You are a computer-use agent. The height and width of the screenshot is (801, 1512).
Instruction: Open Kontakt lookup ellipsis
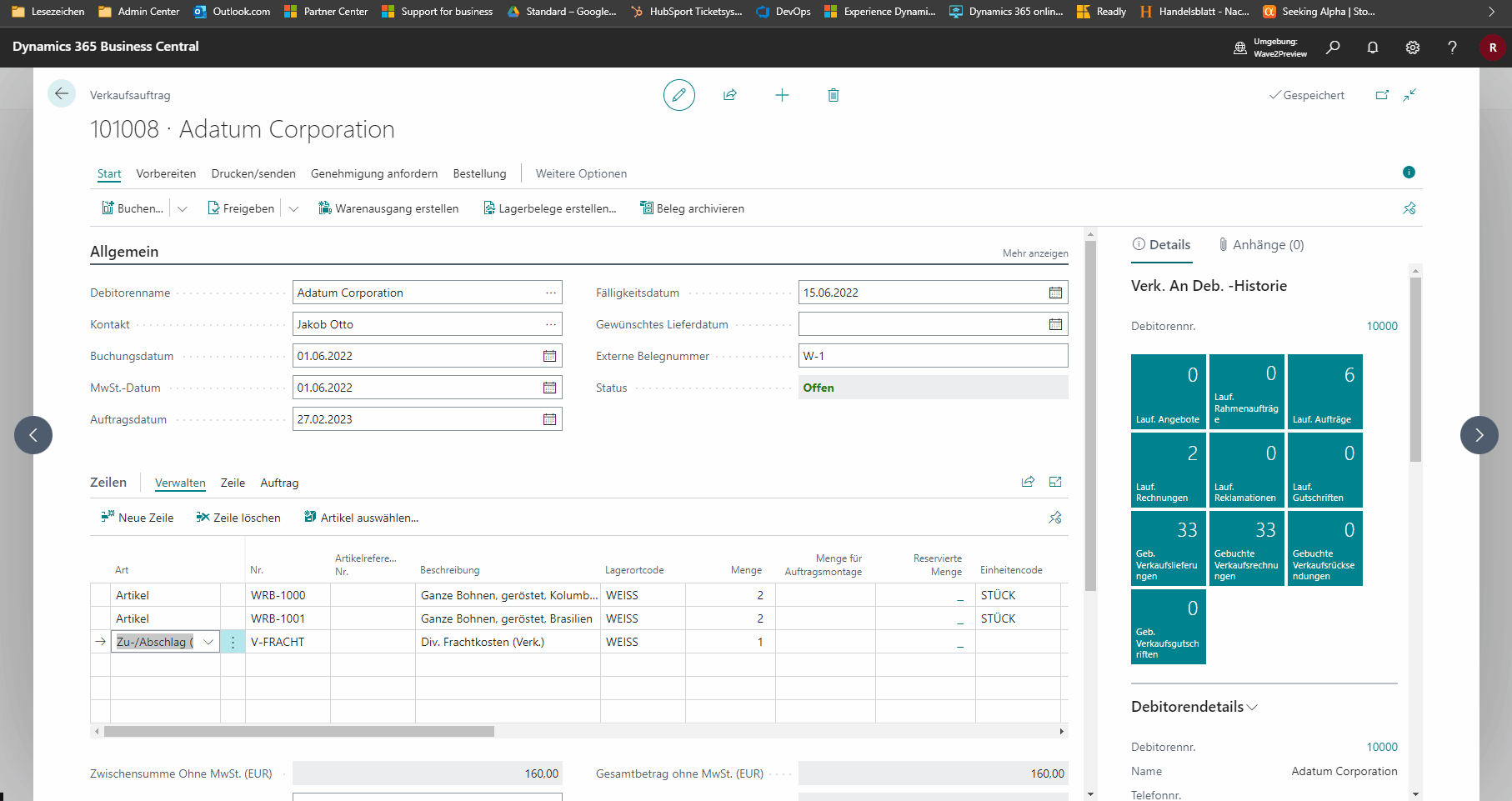pos(551,324)
